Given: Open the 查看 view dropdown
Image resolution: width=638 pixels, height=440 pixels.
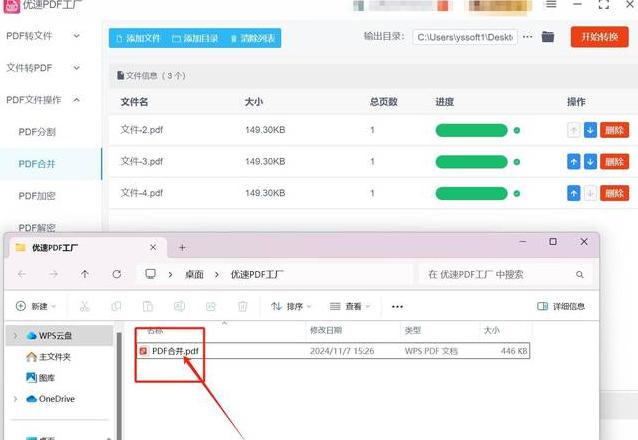Looking at the screenshot, I should [350, 306].
